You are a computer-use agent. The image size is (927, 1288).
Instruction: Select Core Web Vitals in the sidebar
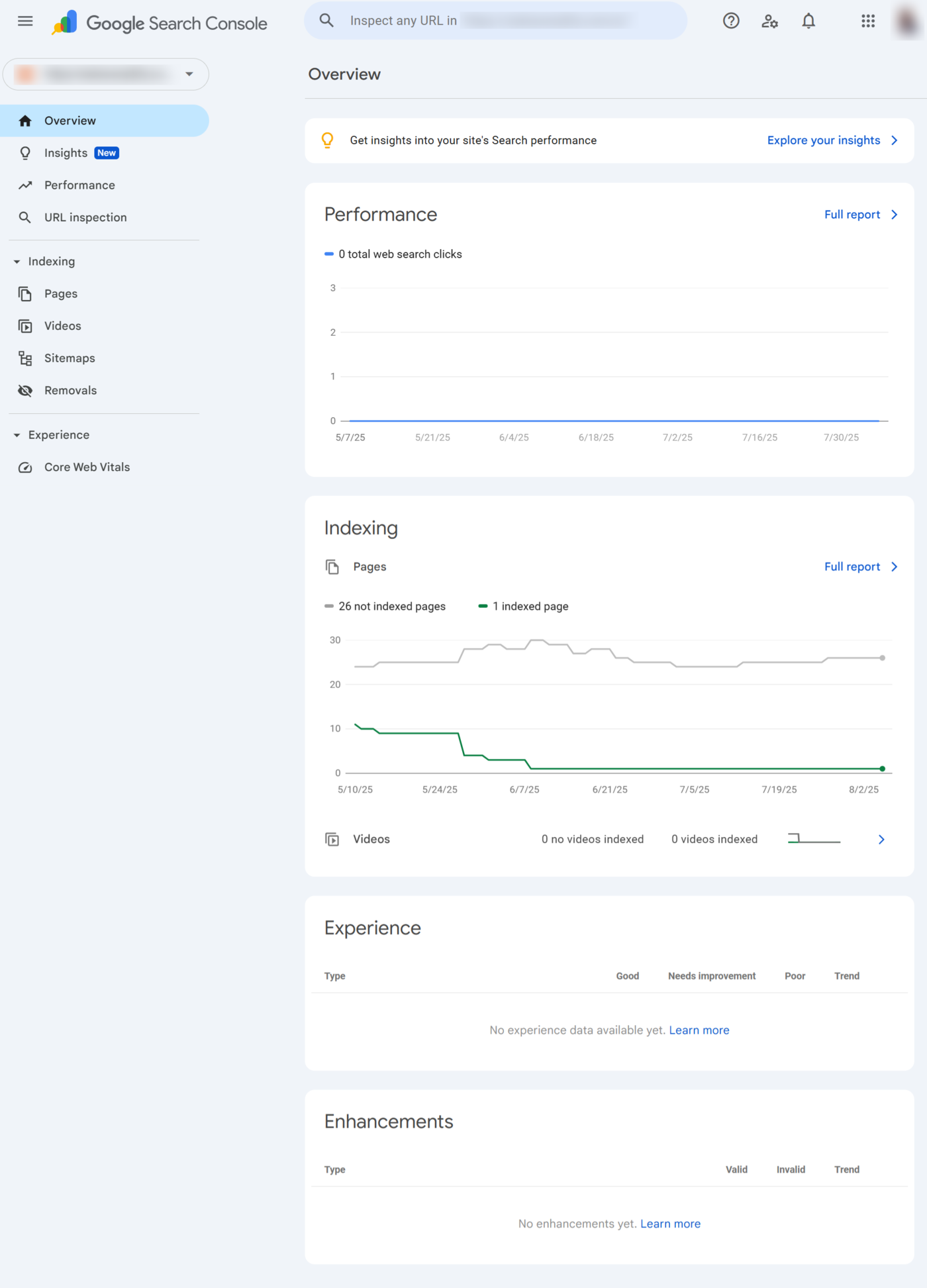point(87,468)
